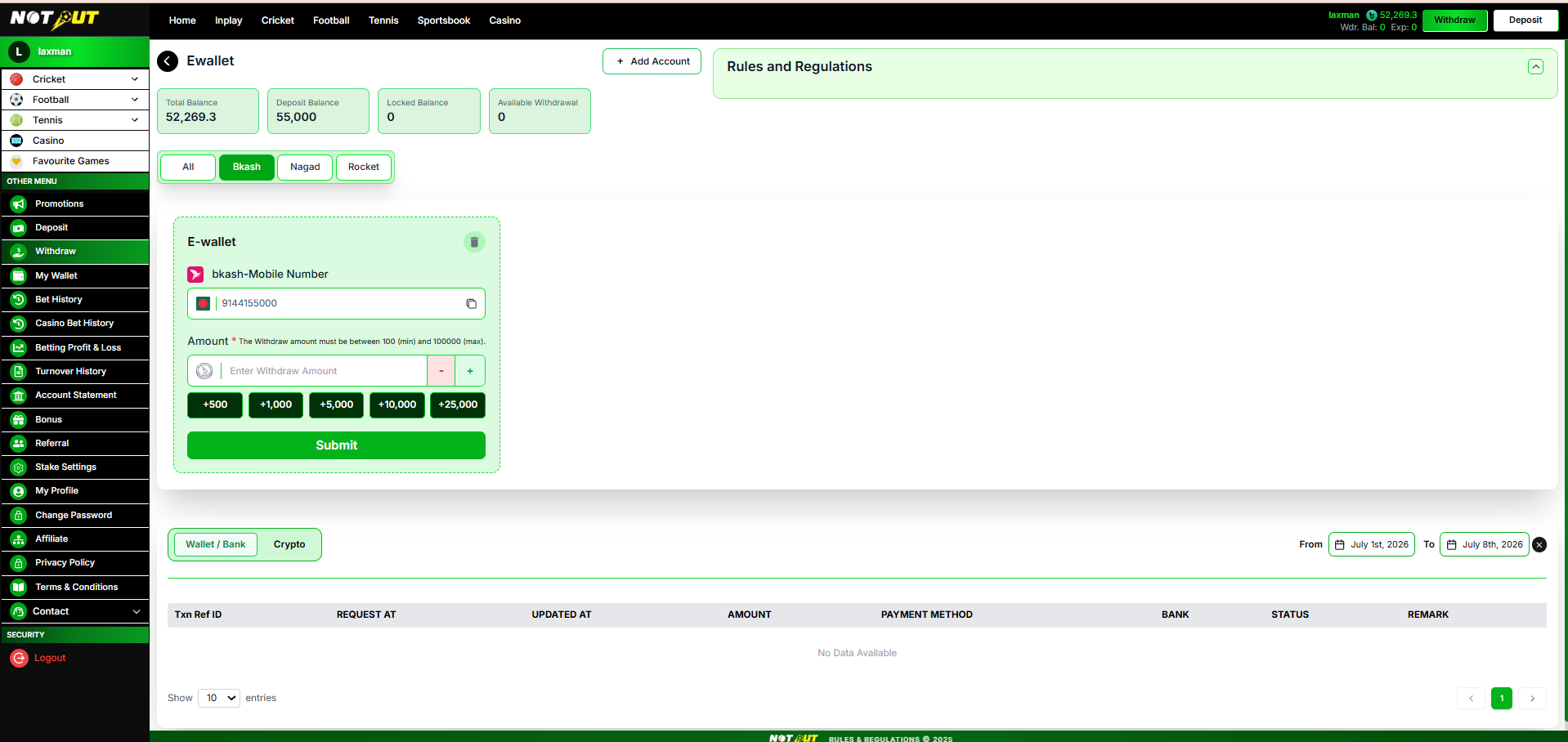Open Casino from top navigation
This screenshot has height=742, width=1568.
[x=505, y=20]
